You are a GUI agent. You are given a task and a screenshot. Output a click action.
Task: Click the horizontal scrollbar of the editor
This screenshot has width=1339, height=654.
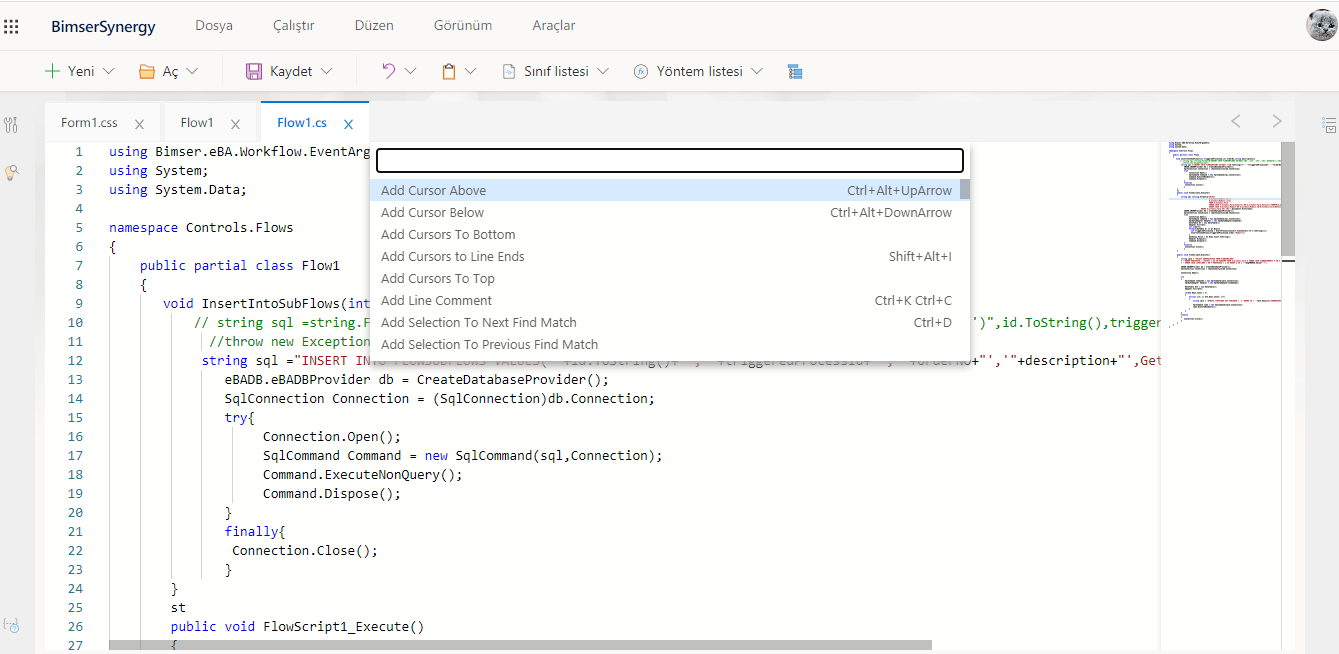[x=520, y=646]
